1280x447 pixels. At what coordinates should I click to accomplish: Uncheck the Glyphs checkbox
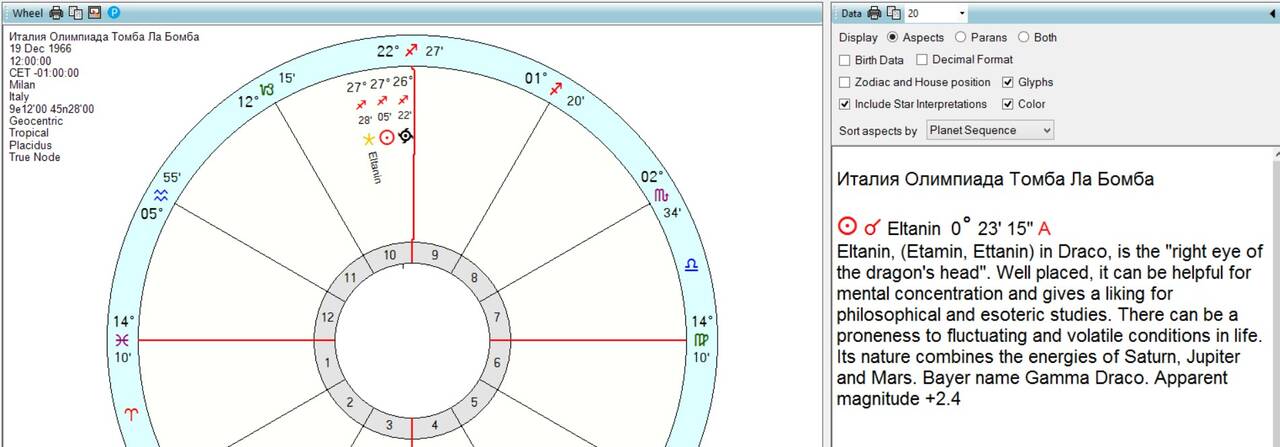point(1008,82)
